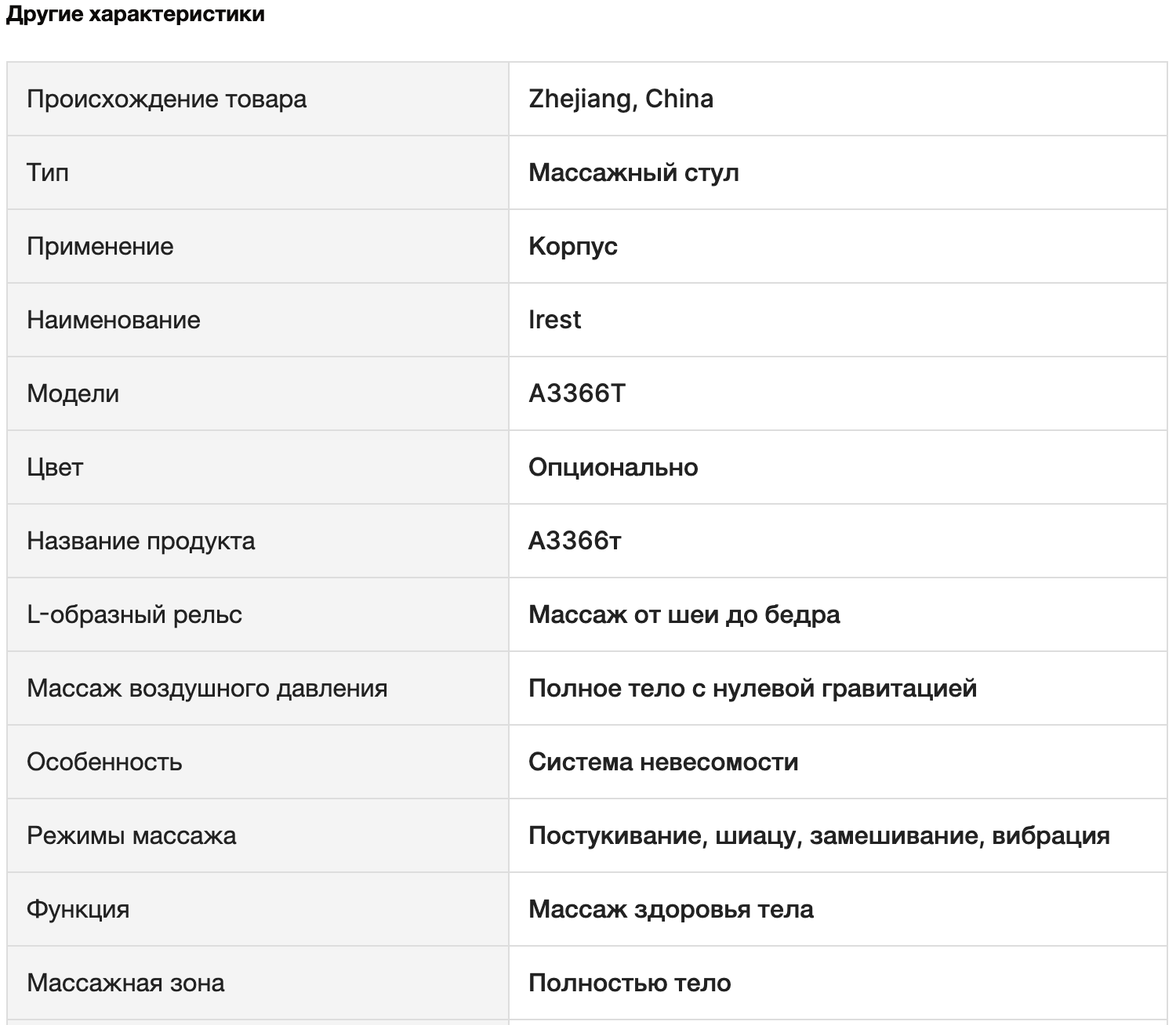This screenshot has width=1176, height=1025.
Task: Click the "Наименование" label
Action: pos(113,320)
